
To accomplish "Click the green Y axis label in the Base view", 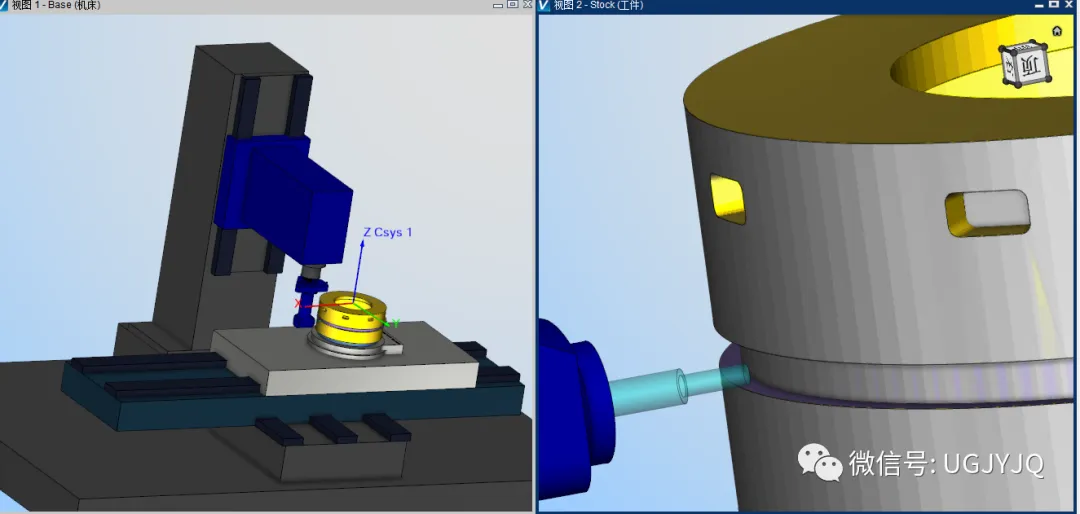I will point(396,323).
